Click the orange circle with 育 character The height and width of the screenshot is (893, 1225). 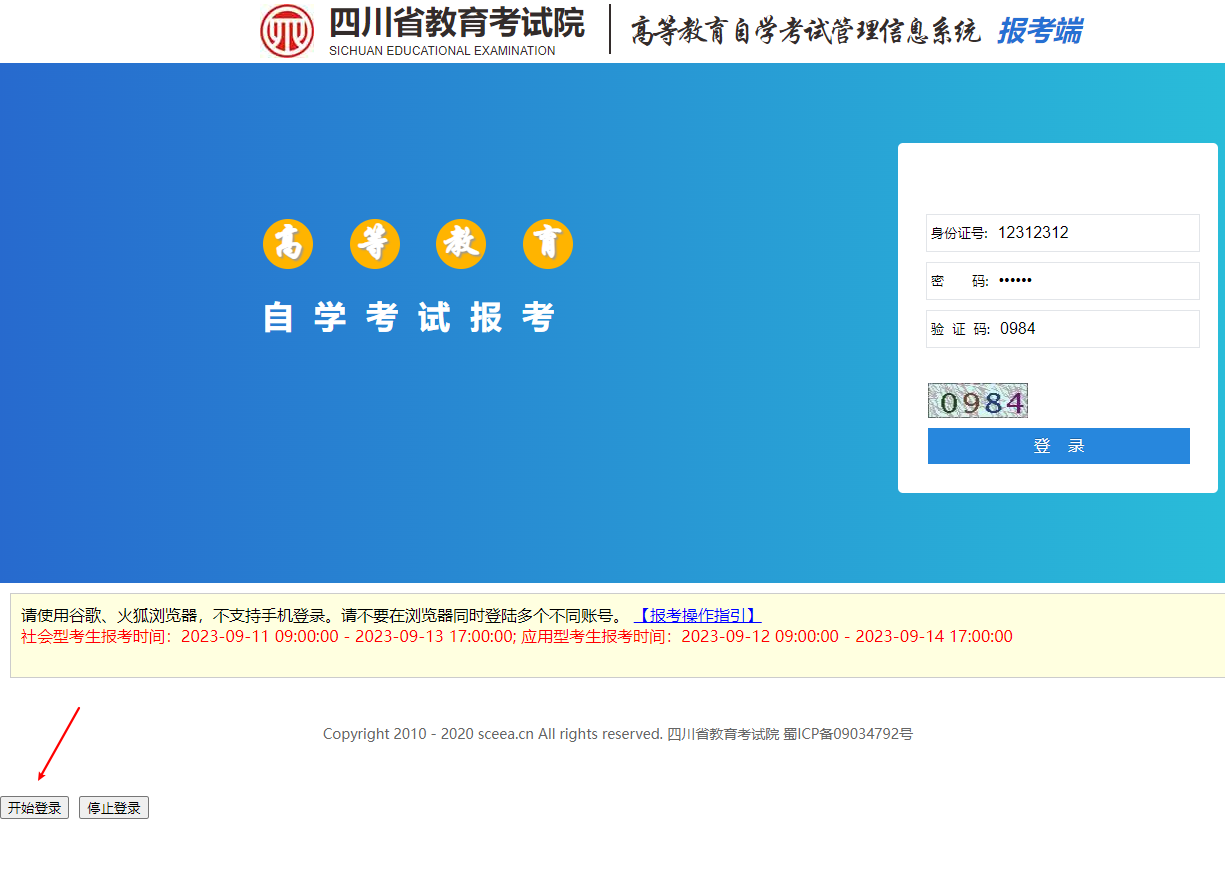coord(548,244)
